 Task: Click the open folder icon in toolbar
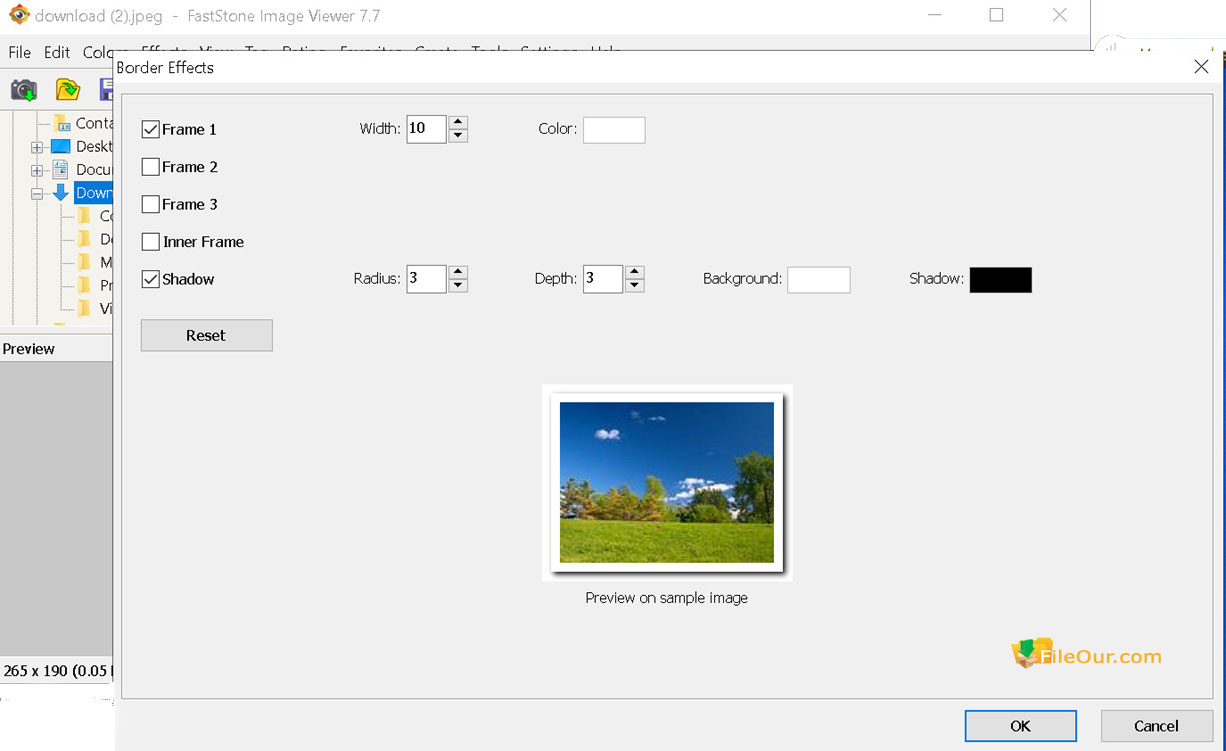(x=67, y=90)
